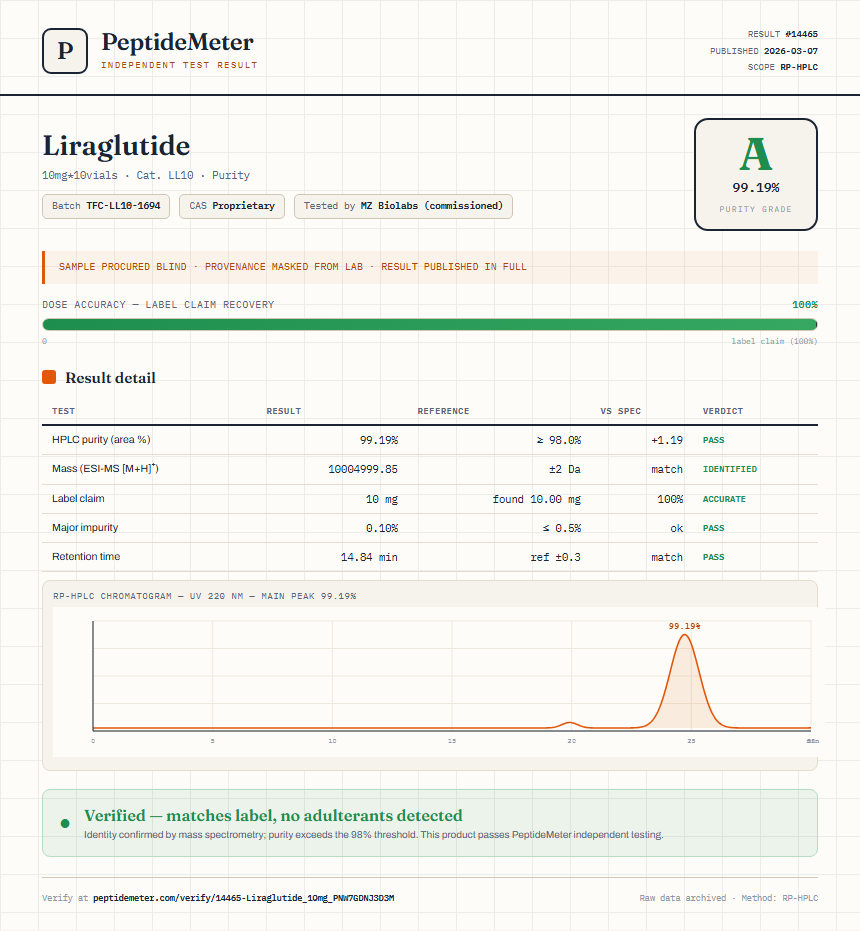Click the VS SPEC column header

621,411
